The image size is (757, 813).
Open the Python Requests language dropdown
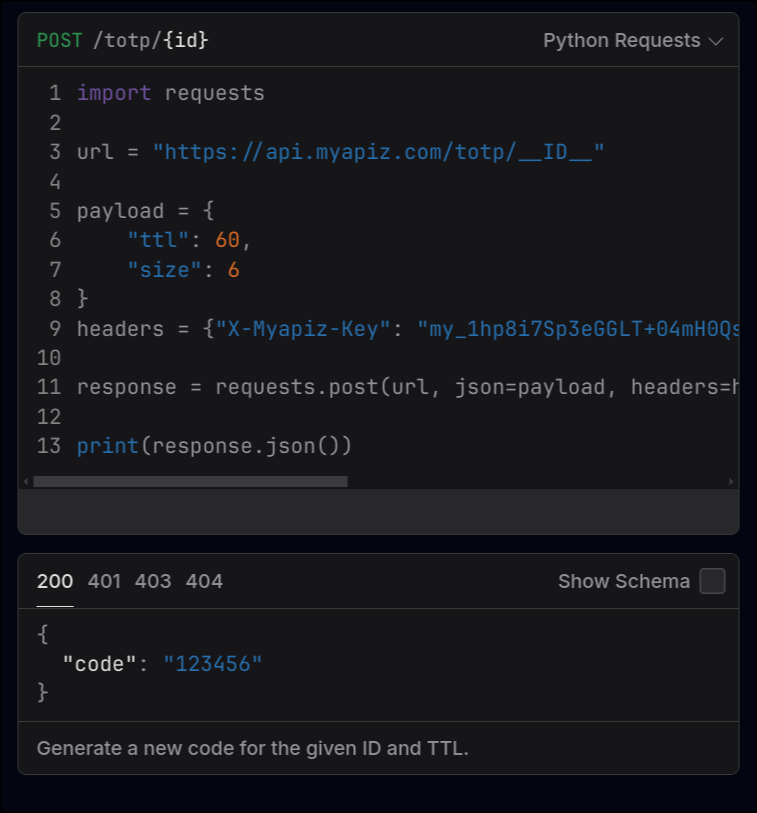(620, 40)
